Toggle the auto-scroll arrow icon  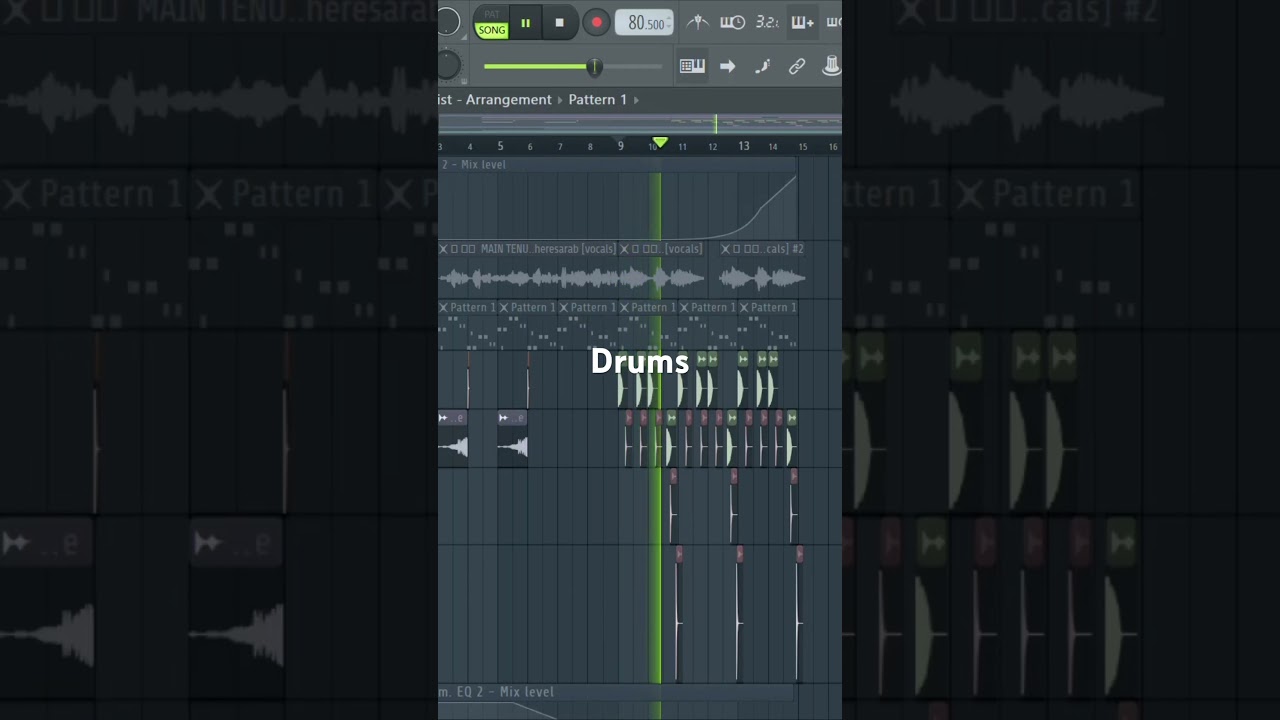point(727,66)
